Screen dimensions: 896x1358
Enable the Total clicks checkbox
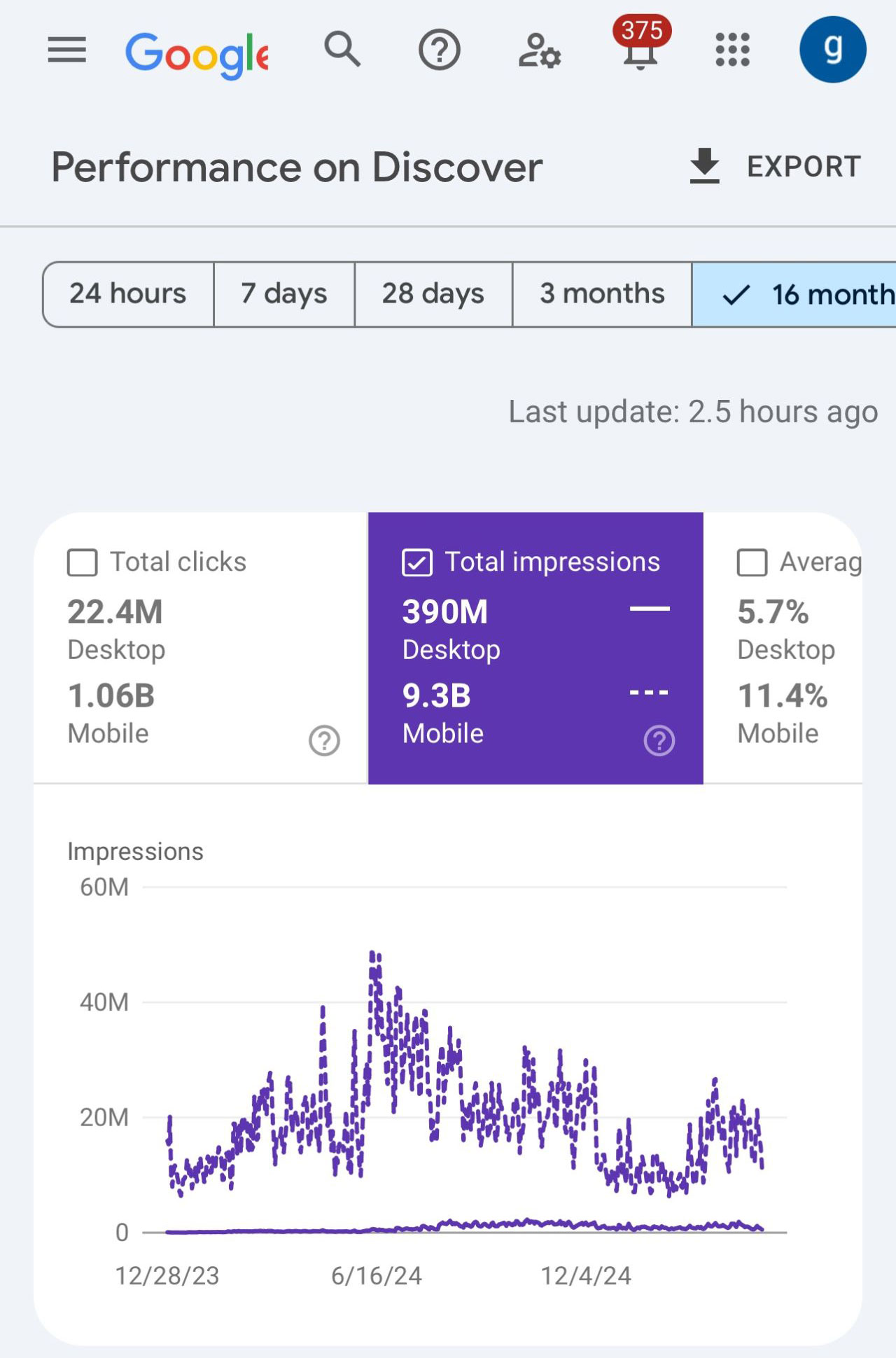(x=82, y=562)
